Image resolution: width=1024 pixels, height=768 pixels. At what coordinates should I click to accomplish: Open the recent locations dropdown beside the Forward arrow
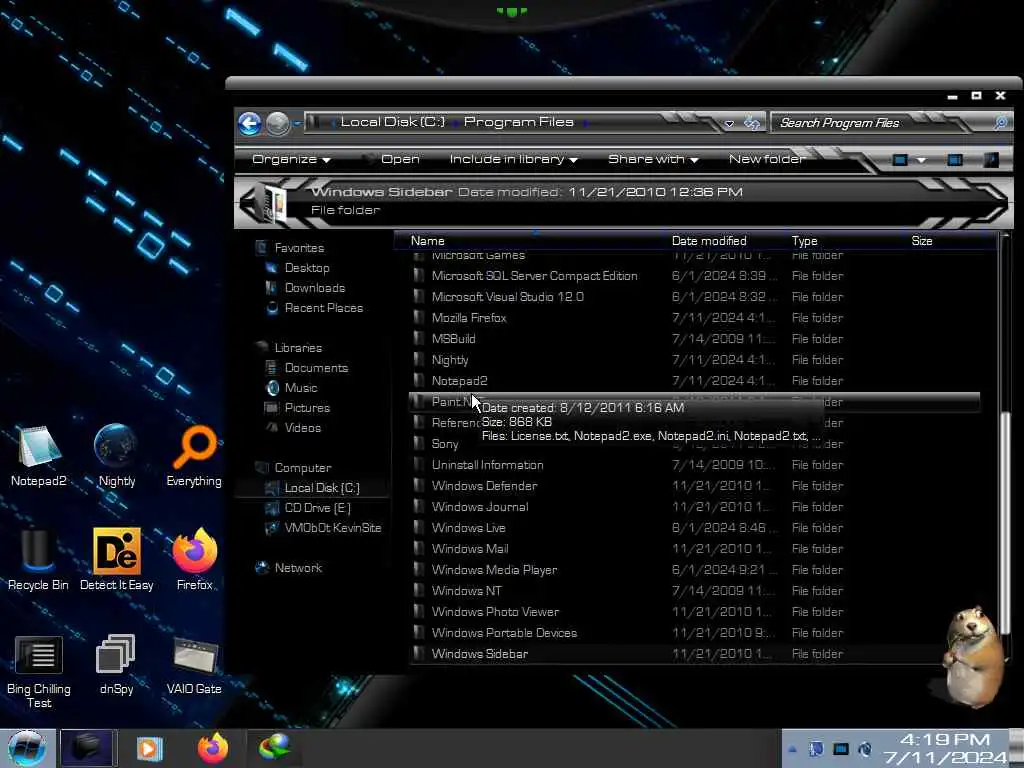(x=297, y=123)
